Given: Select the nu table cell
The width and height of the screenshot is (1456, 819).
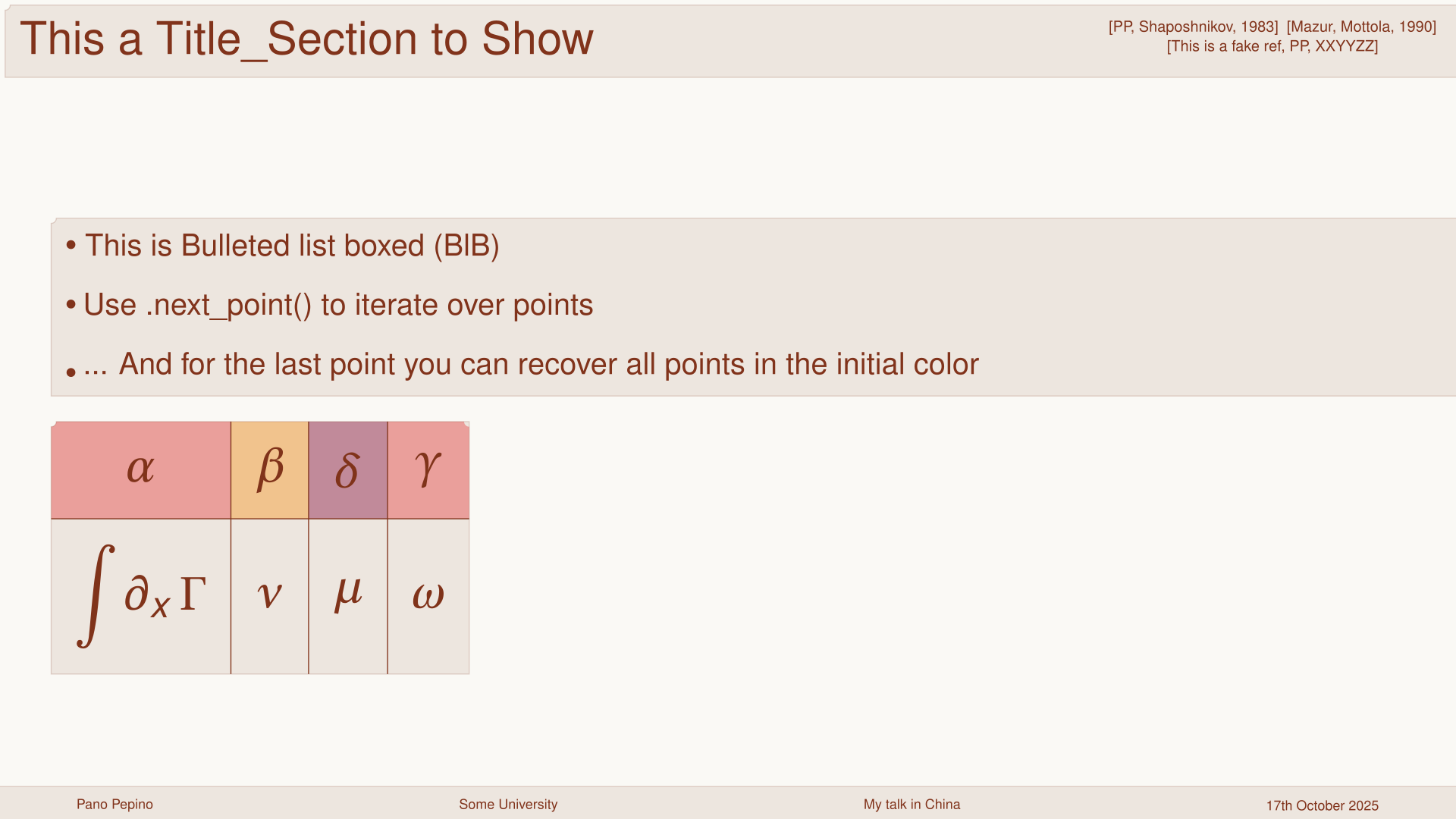Looking at the screenshot, I should point(270,596).
